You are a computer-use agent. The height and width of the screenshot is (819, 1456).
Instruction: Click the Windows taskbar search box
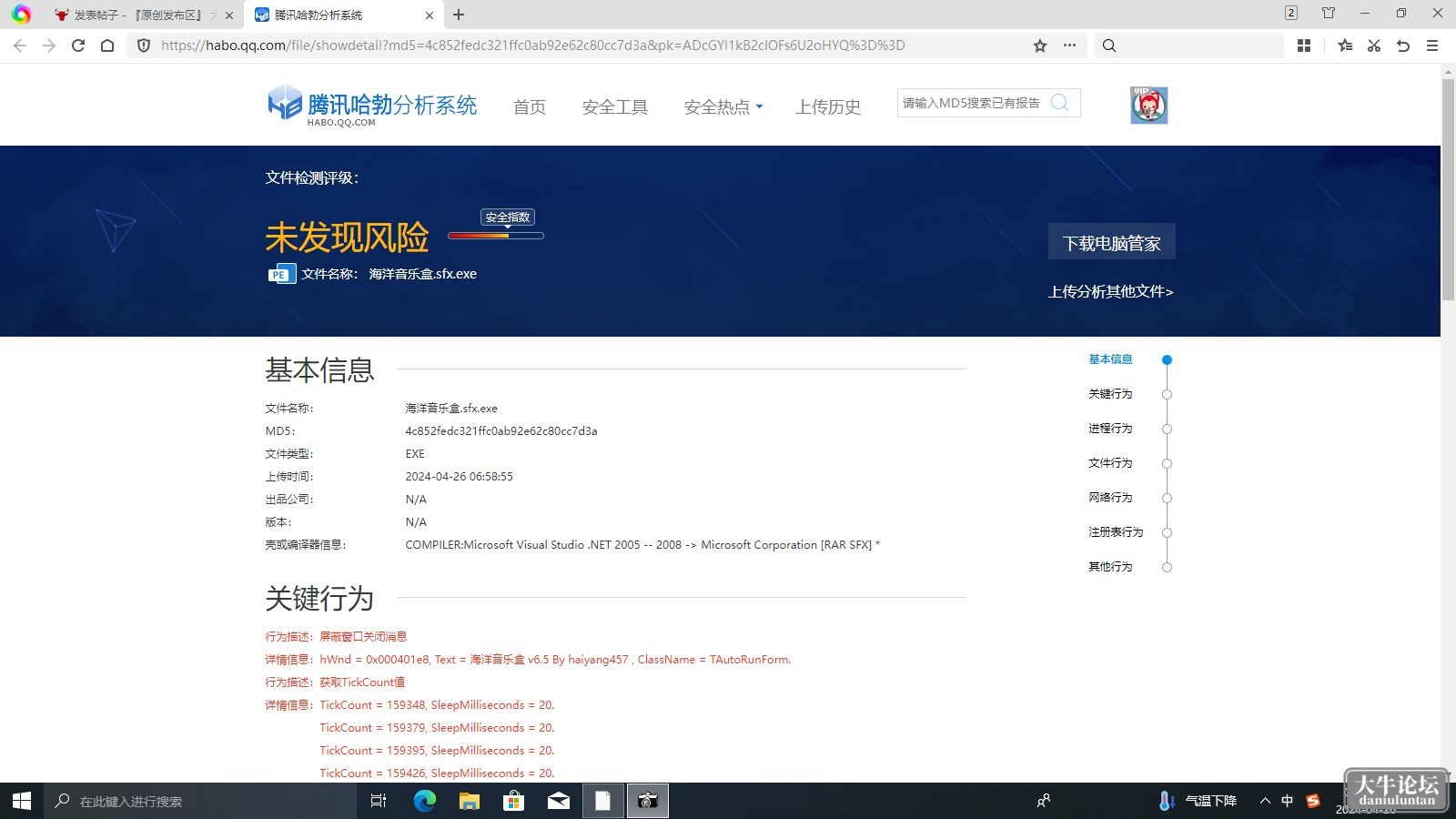(200, 801)
